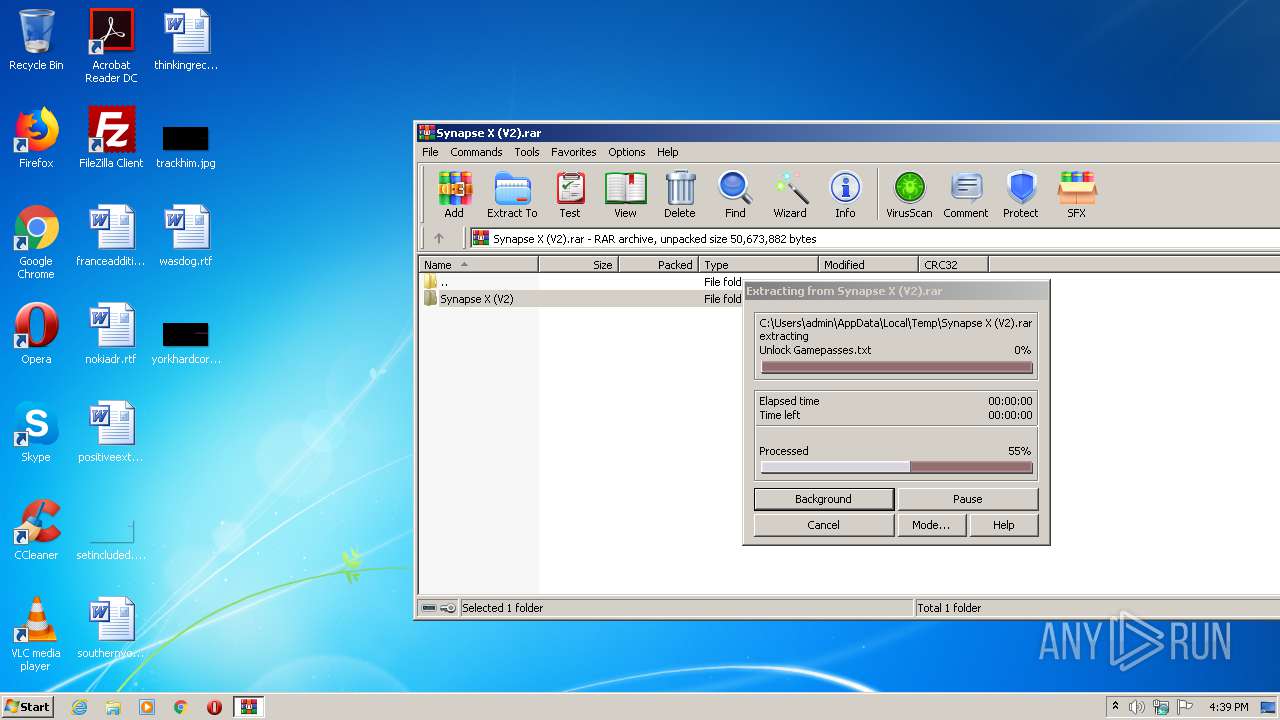Image resolution: width=1280 pixels, height=720 pixels.
Task: Open the Options menu
Action: [x=627, y=152]
